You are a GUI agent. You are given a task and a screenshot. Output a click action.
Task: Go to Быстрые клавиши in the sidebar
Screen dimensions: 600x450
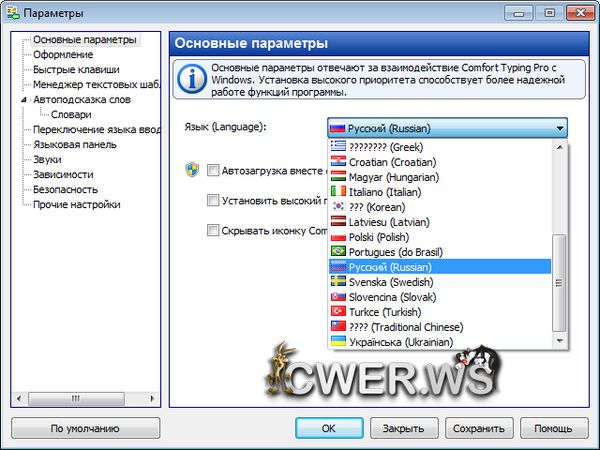click(75, 70)
